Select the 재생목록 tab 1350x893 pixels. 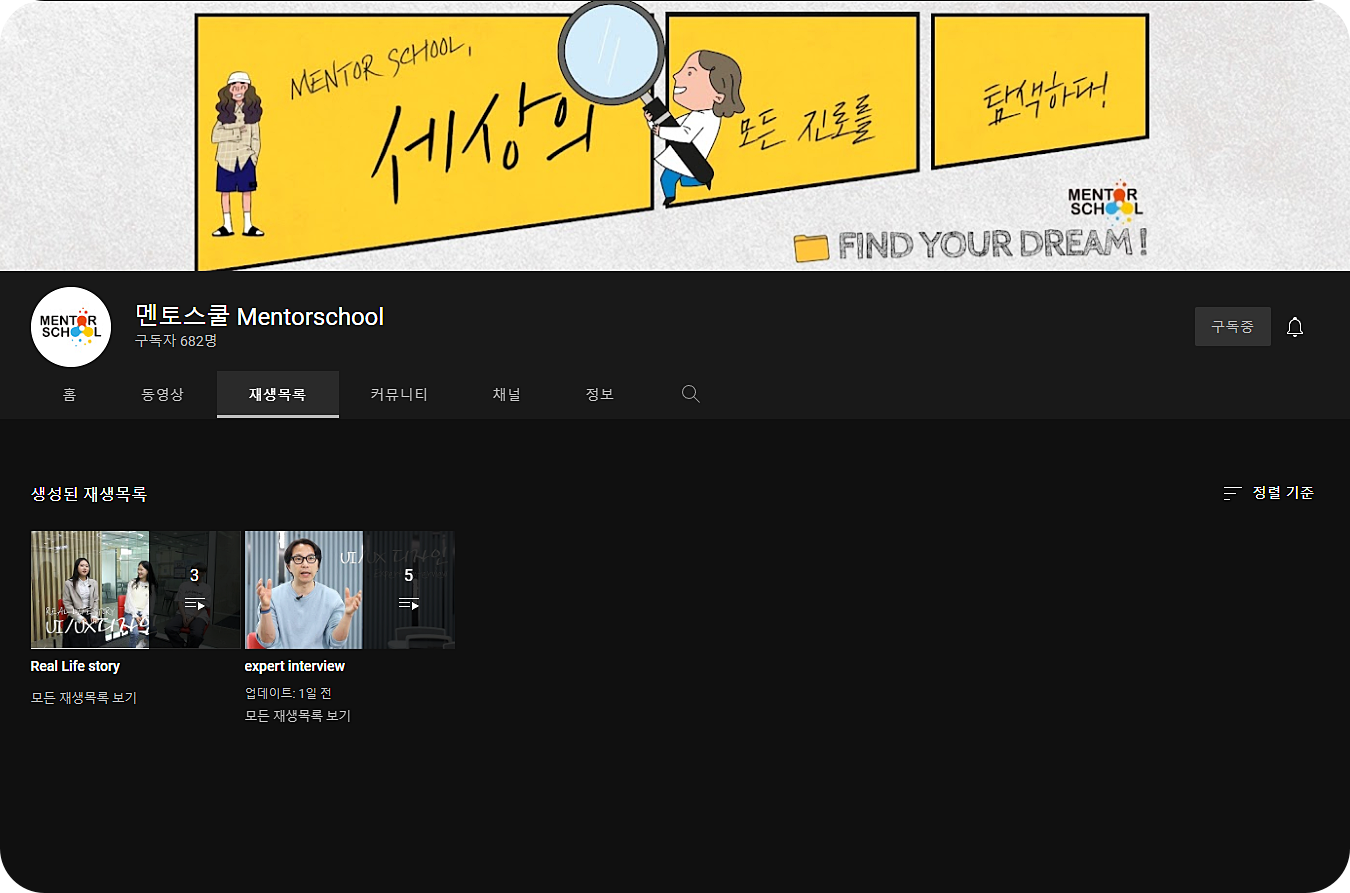tap(278, 394)
